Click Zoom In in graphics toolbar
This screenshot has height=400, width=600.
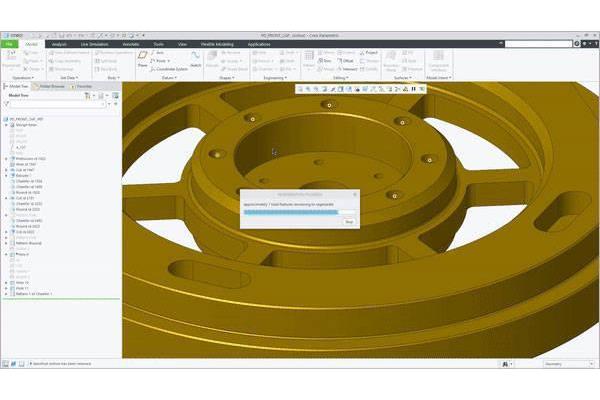[x=308, y=89]
